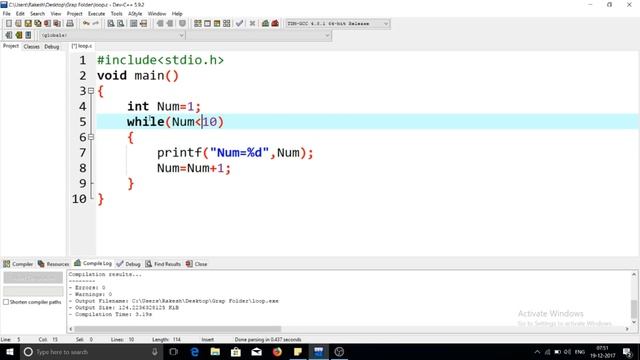Click the Save file toolbar icon

(28, 24)
